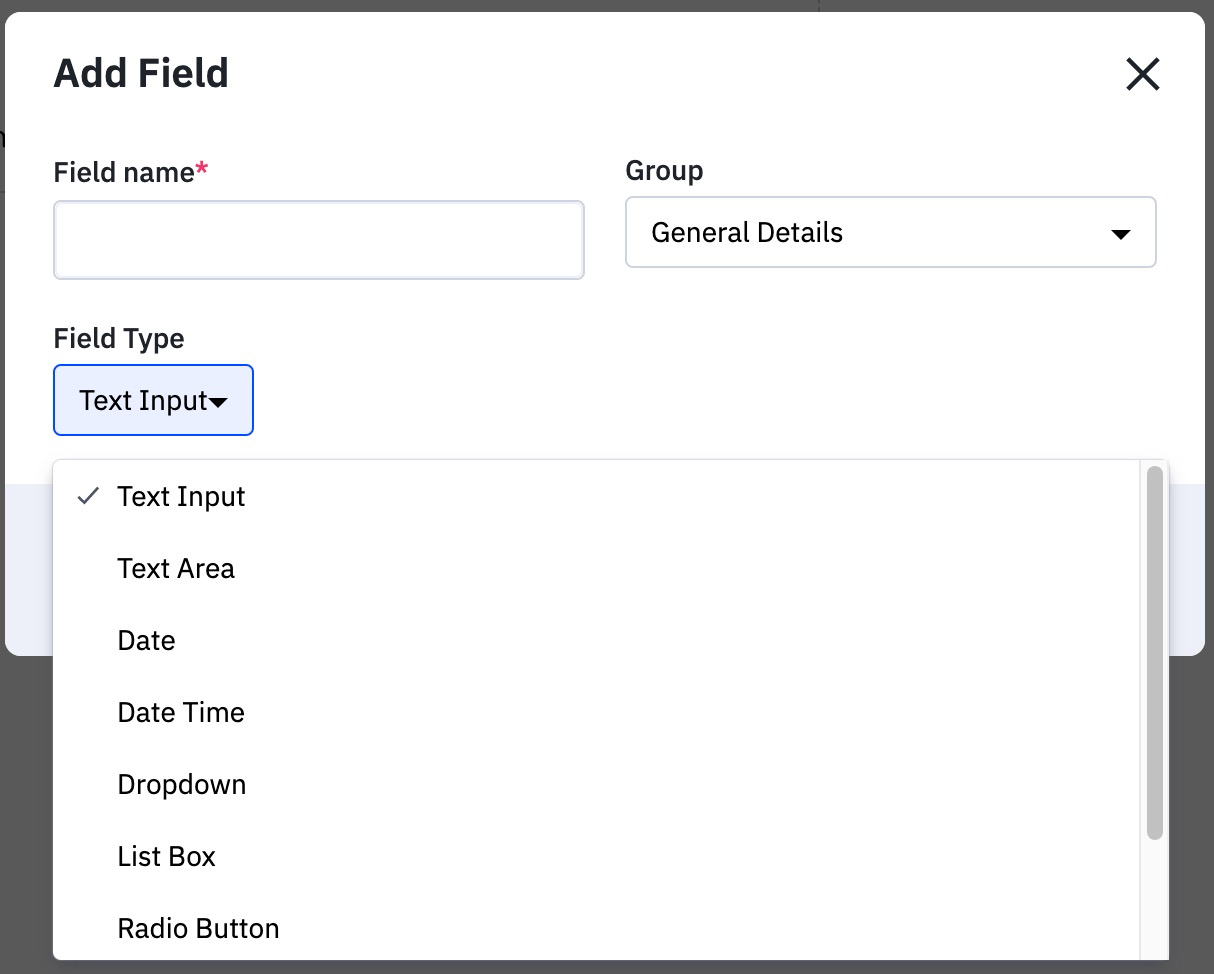1214x974 pixels.
Task: Click the field type list scrollbar thumb
Action: pyautogui.click(x=1155, y=650)
